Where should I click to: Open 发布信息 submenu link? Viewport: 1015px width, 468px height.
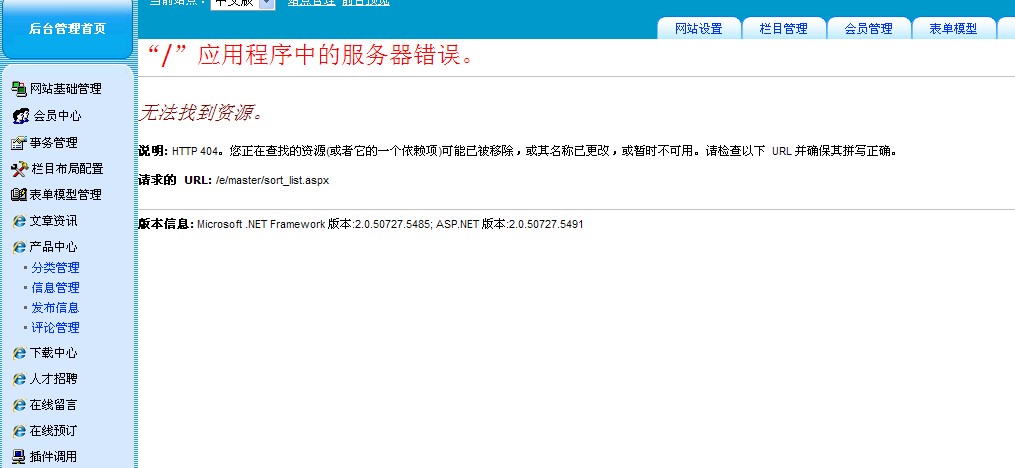(x=55, y=308)
